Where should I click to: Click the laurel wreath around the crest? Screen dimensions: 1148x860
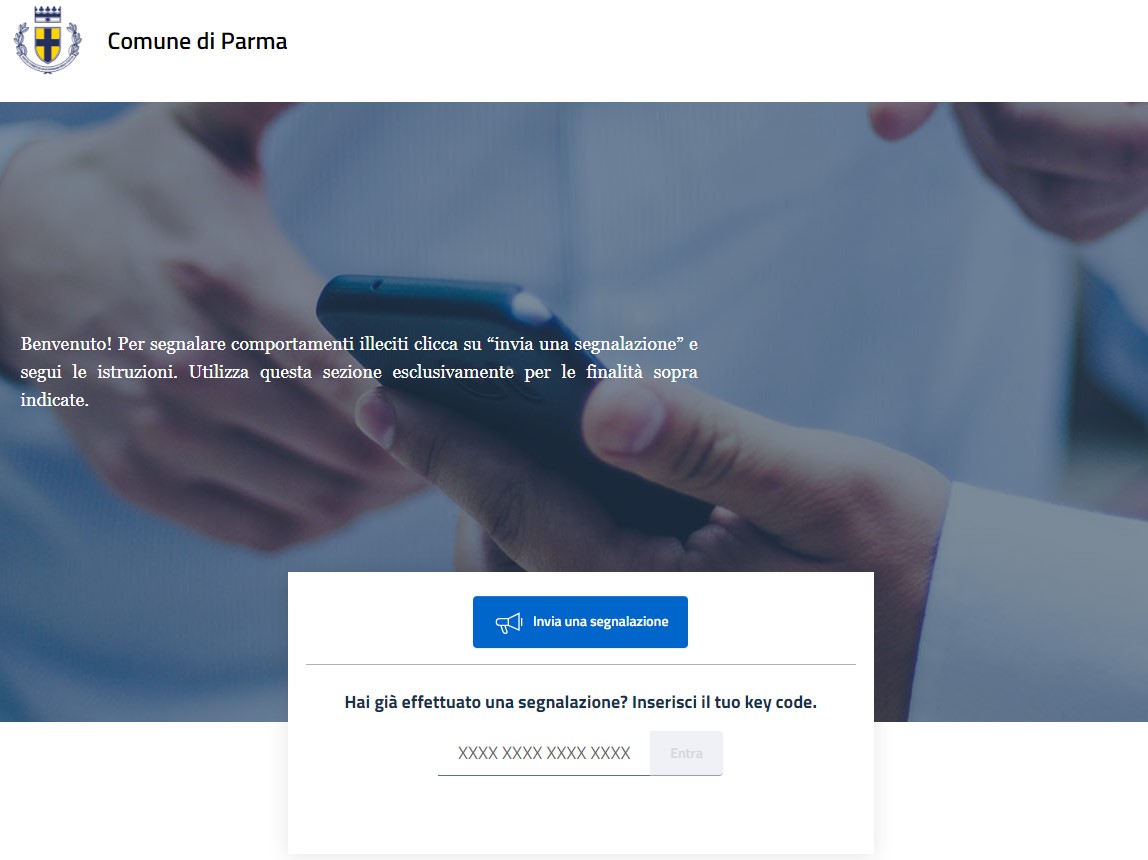tap(48, 48)
